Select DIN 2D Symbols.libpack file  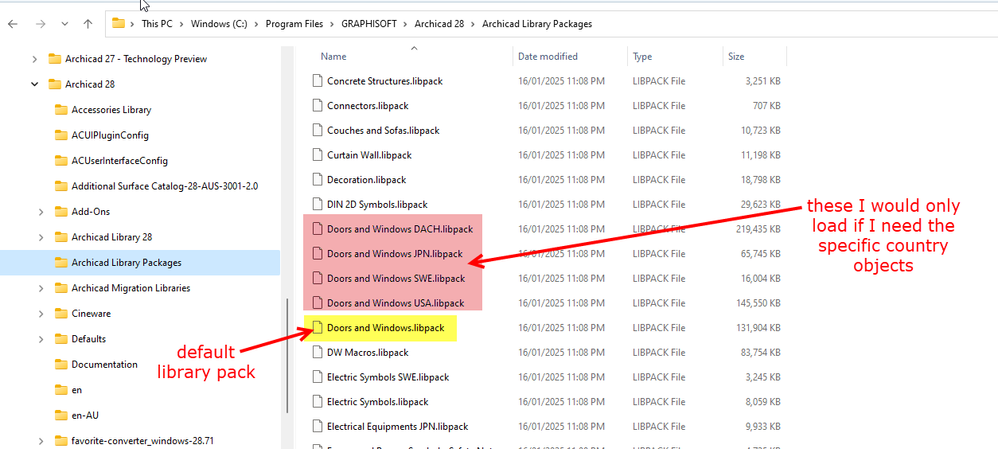tap(377, 204)
